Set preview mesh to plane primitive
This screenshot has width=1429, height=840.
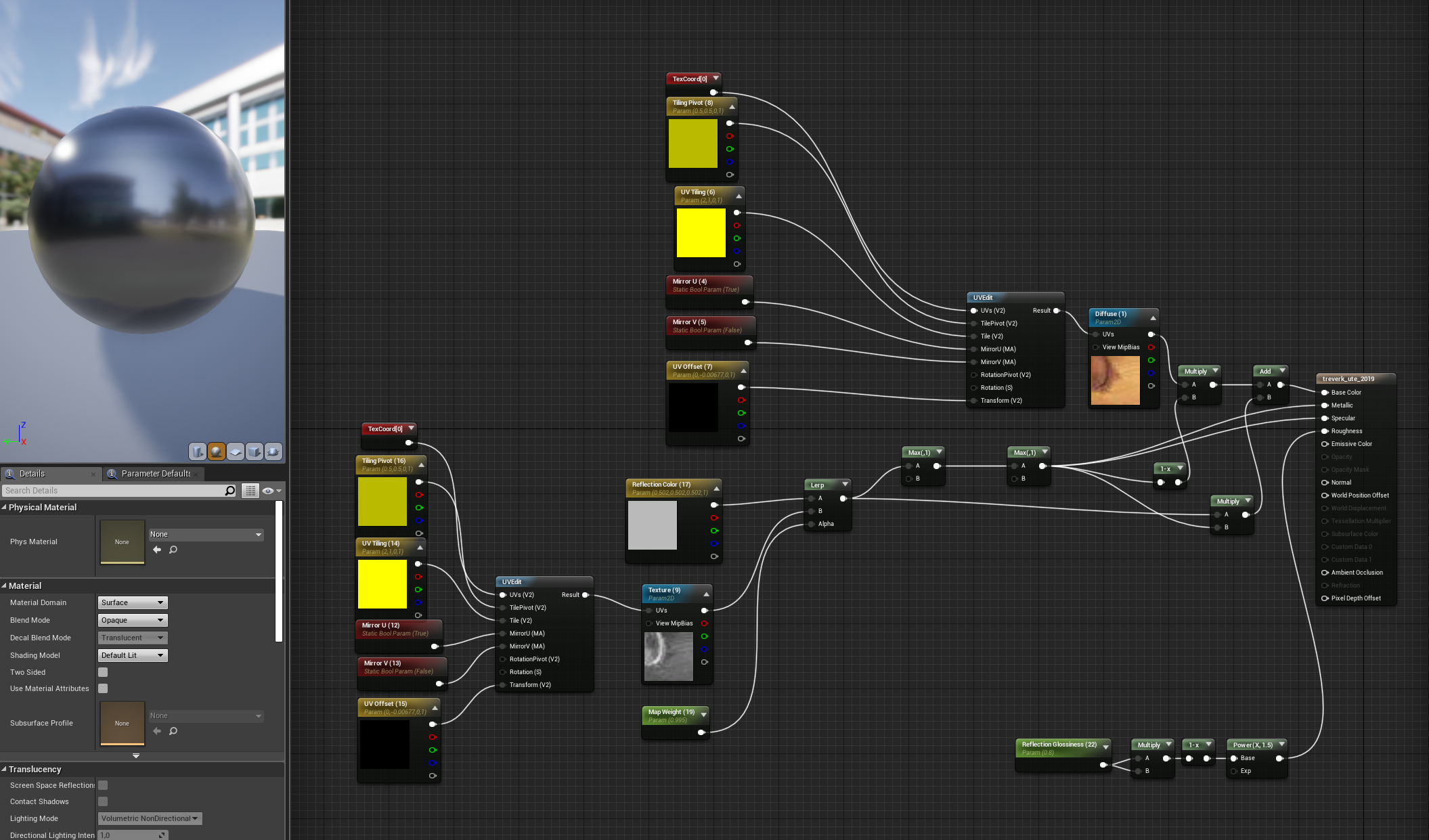pyautogui.click(x=235, y=451)
